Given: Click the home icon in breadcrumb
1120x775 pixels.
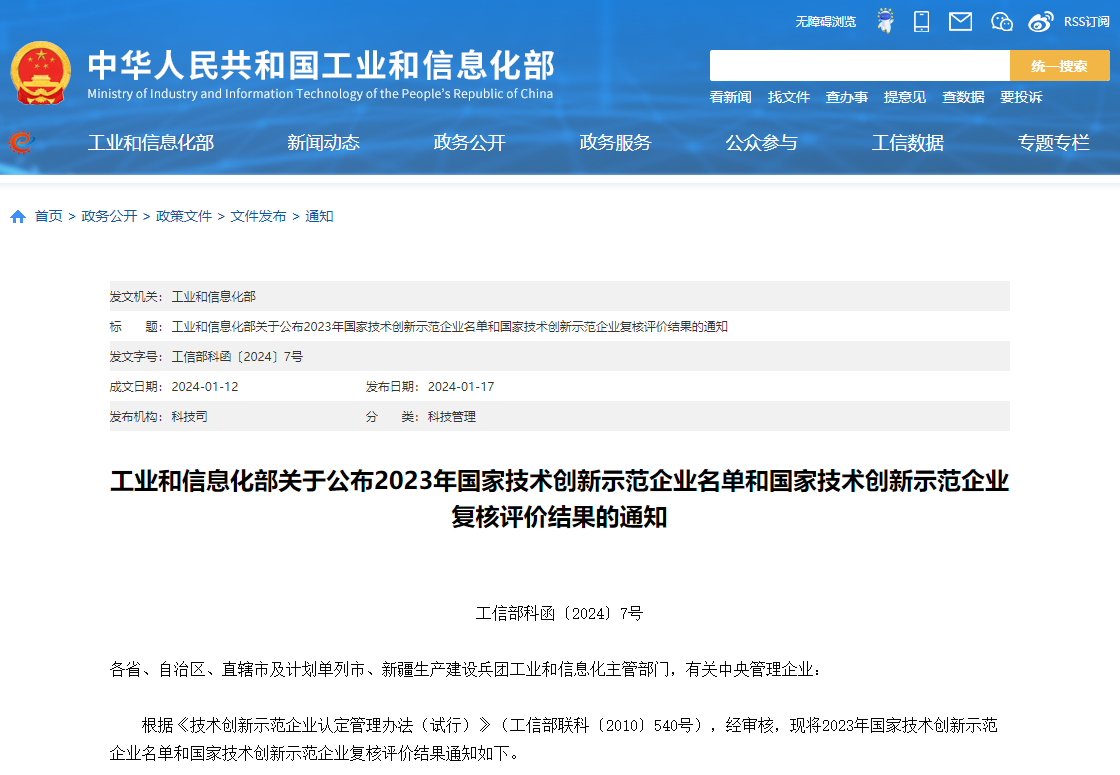Looking at the screenshot, I should [x=18, y=216].
